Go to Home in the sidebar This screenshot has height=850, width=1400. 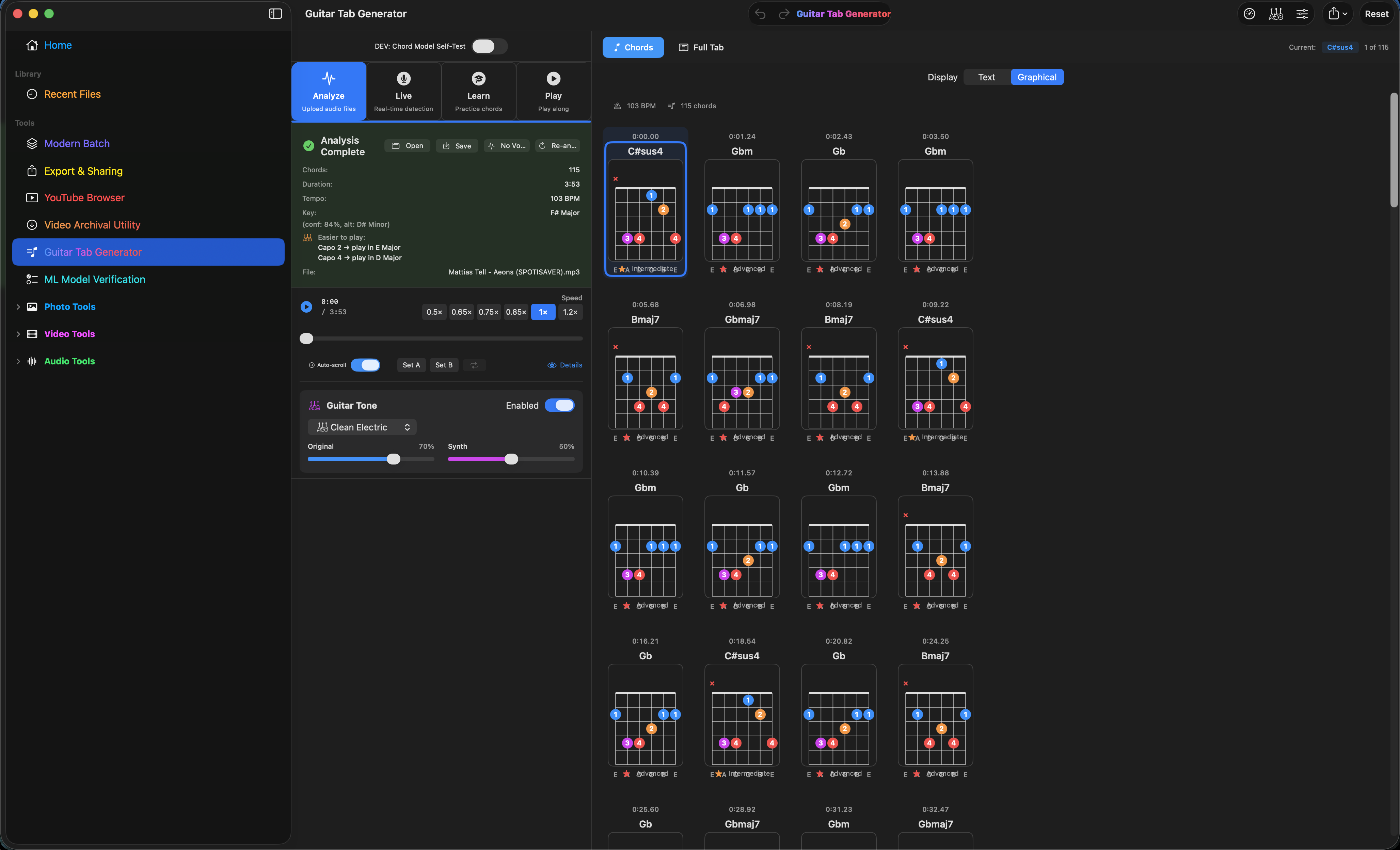(148, 45)
